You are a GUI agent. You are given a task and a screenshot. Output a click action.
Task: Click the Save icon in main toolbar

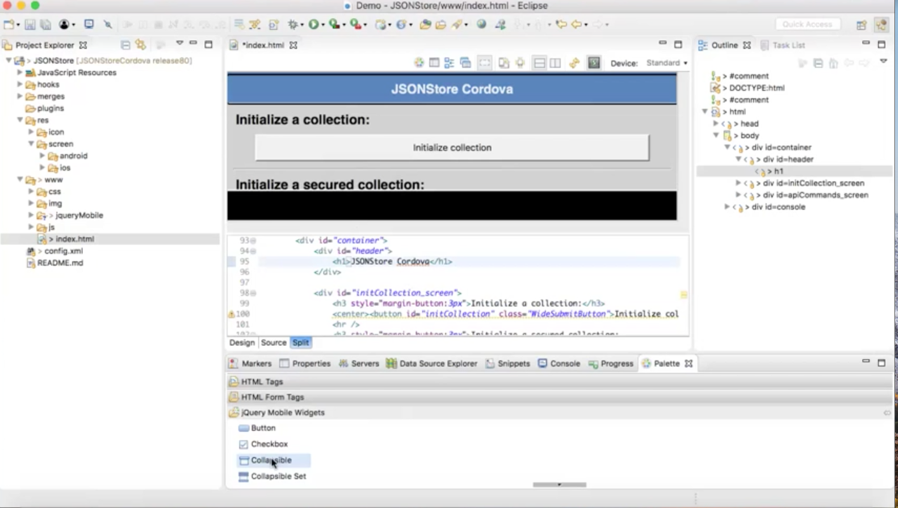click(30, 24)
